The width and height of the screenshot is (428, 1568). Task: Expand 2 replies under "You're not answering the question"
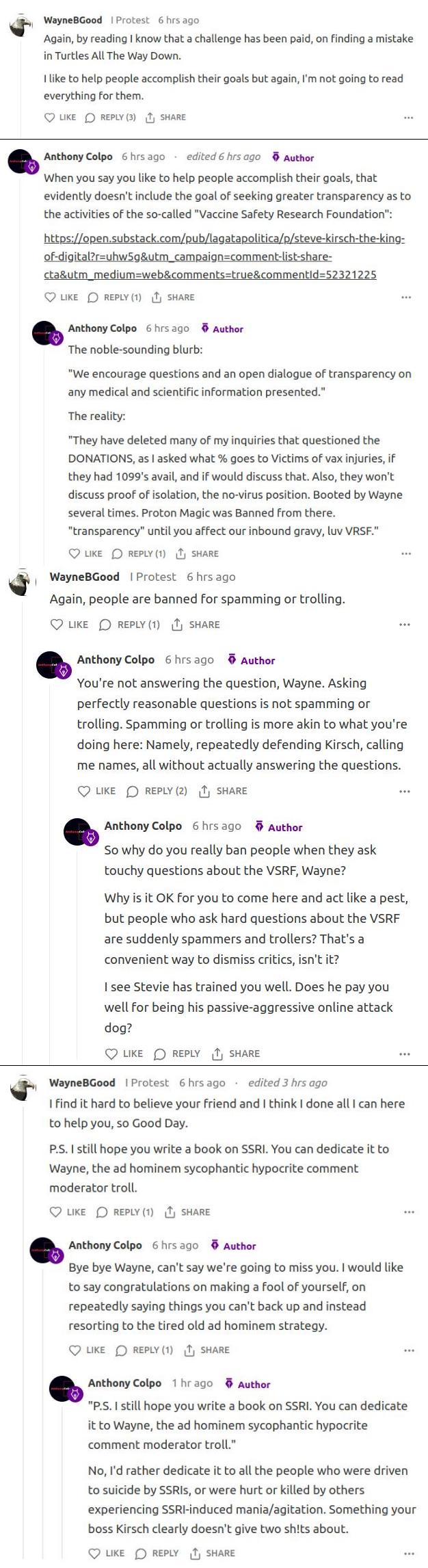pos(157,791)
